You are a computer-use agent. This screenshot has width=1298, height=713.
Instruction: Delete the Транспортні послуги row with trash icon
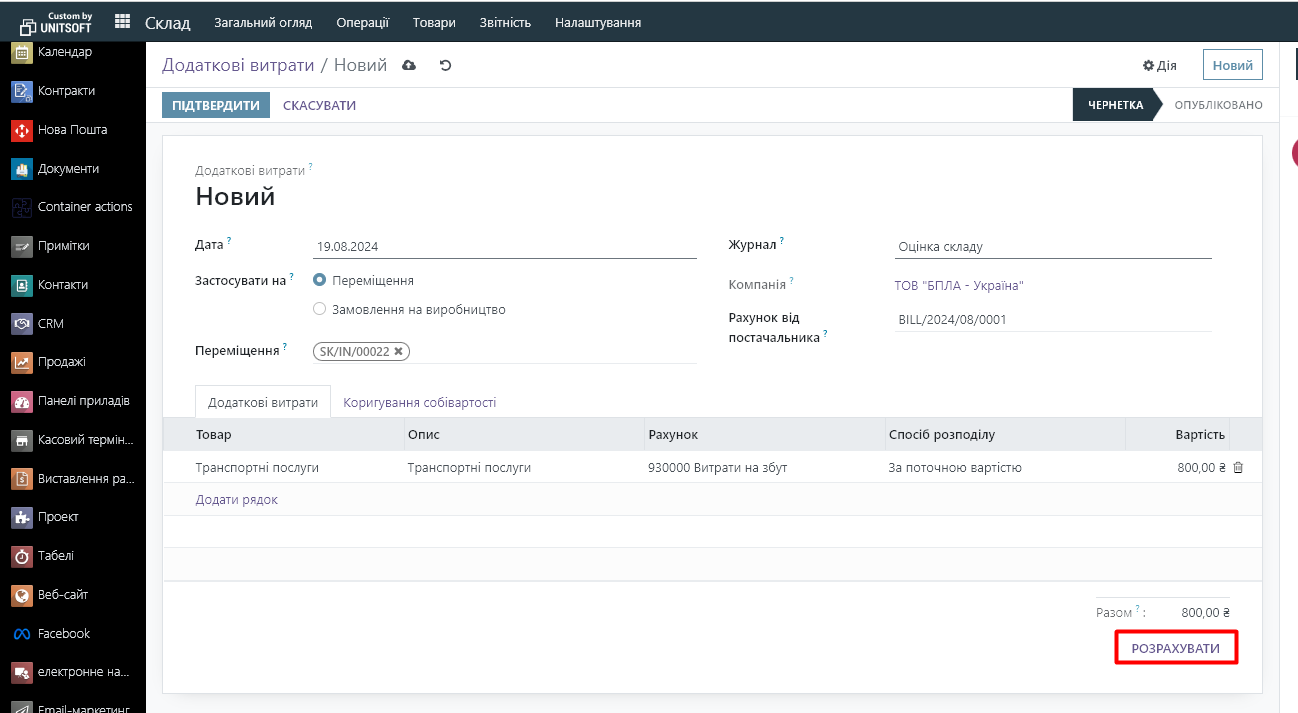pos(1238,467)
